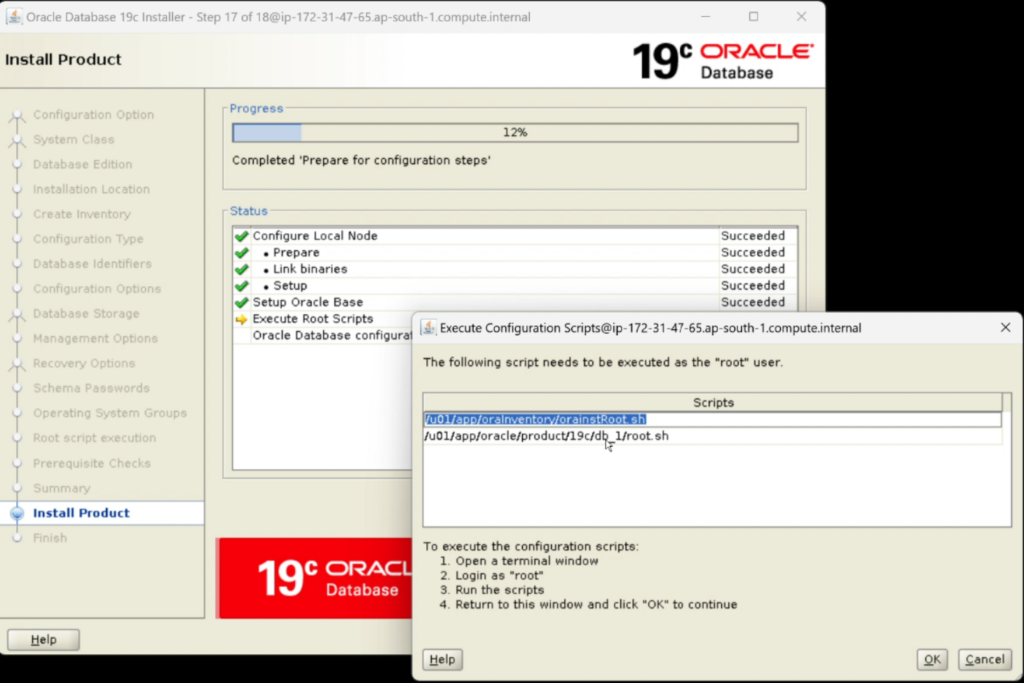Open the Schema Passwords step
1024x683 pixels.
91,388
